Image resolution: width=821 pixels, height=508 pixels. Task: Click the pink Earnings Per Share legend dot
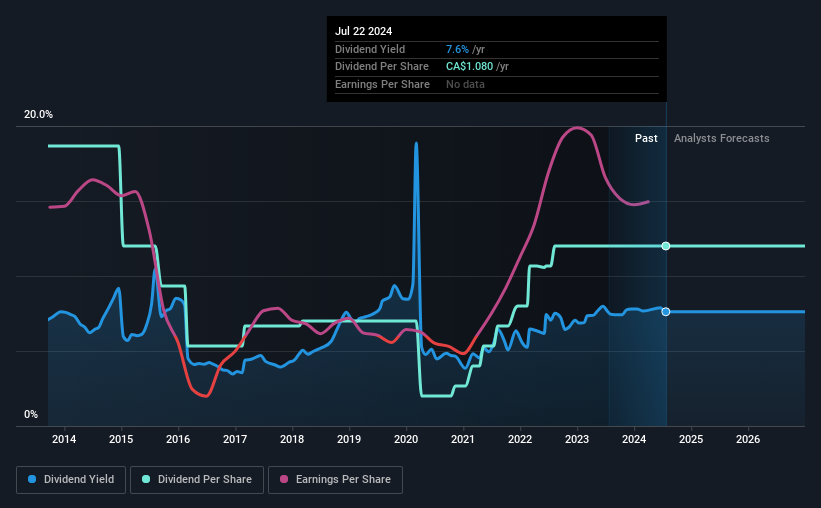click(284, 479)
